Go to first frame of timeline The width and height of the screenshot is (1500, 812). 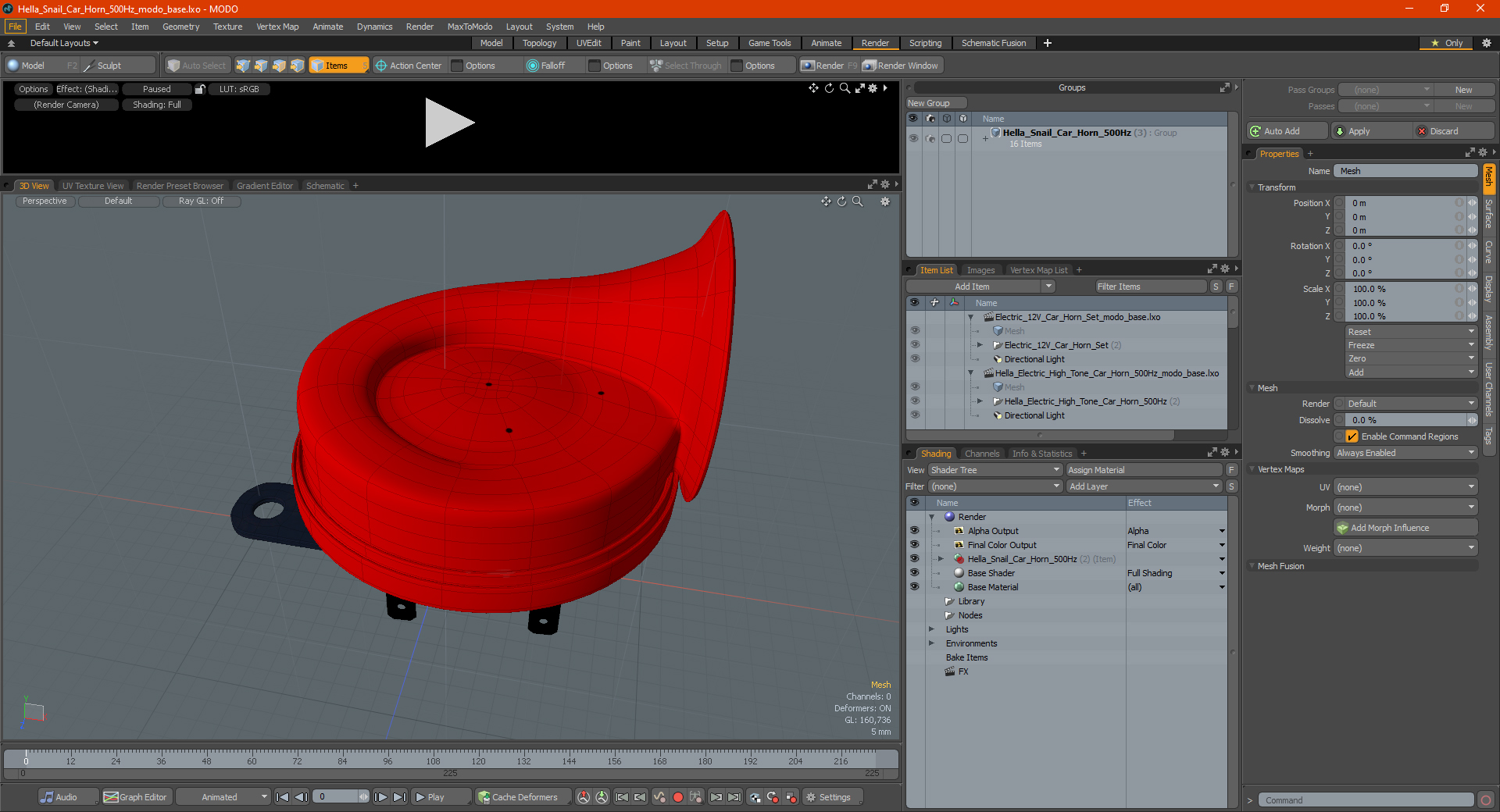pos(282,797)
